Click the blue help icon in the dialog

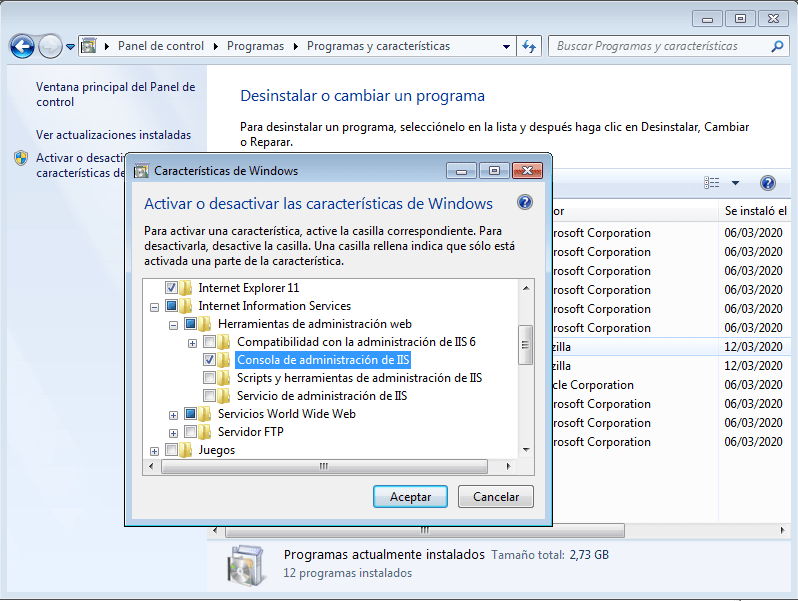pyautogui.click(x=525, y=203)
